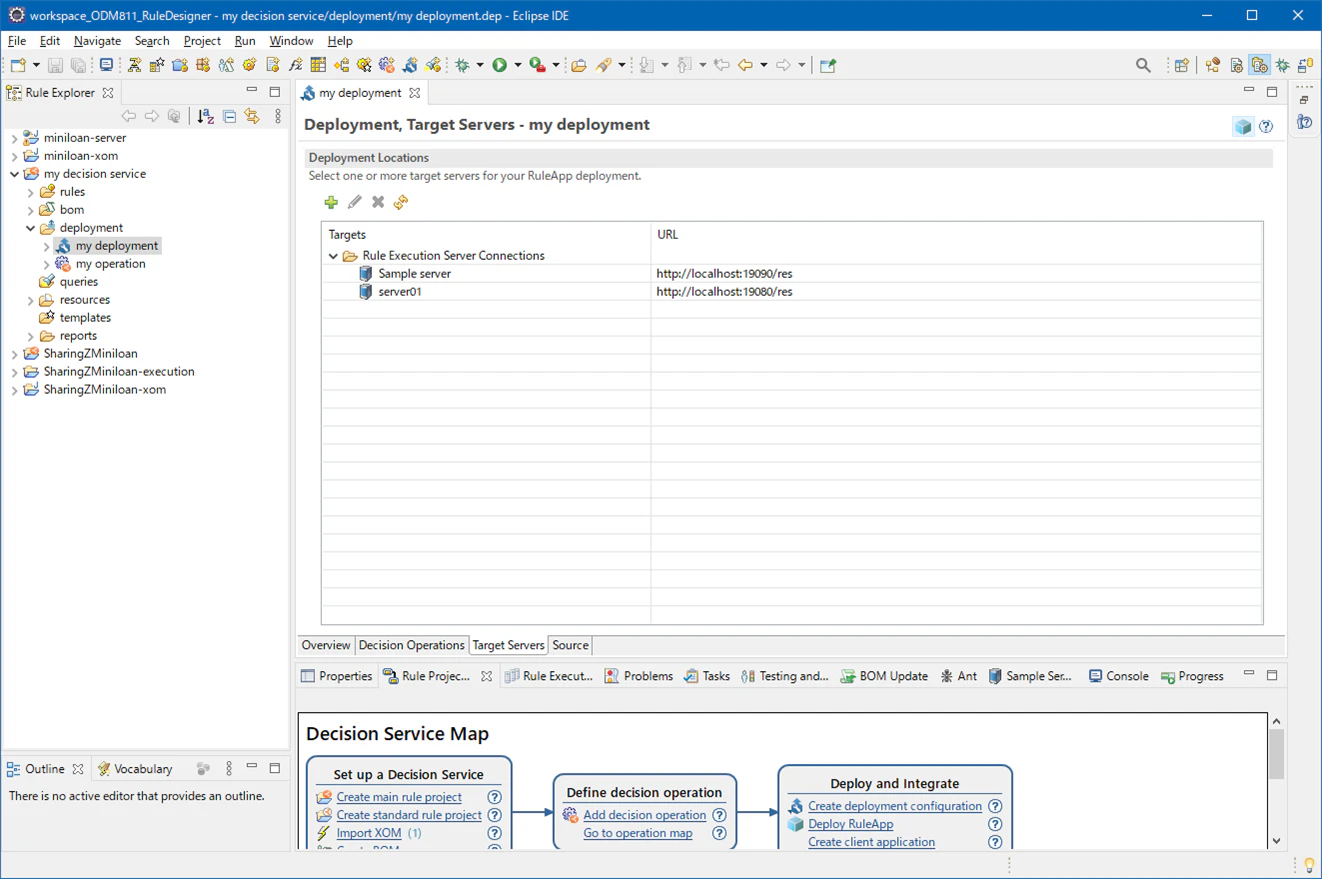Open the Problems view tab
The width and height of the screenshot is (1322, 879).
(639, 676)
